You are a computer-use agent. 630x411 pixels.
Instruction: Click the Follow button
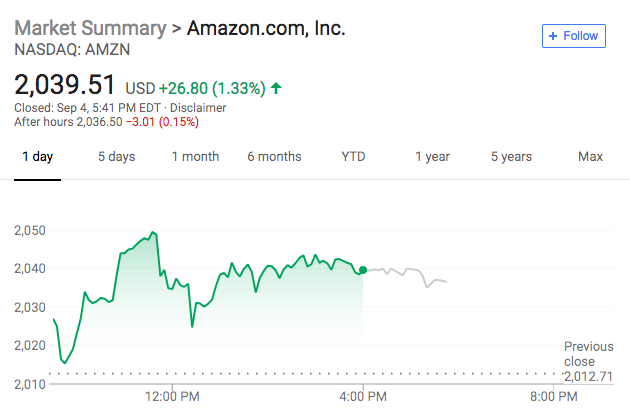tap(573, 36)
